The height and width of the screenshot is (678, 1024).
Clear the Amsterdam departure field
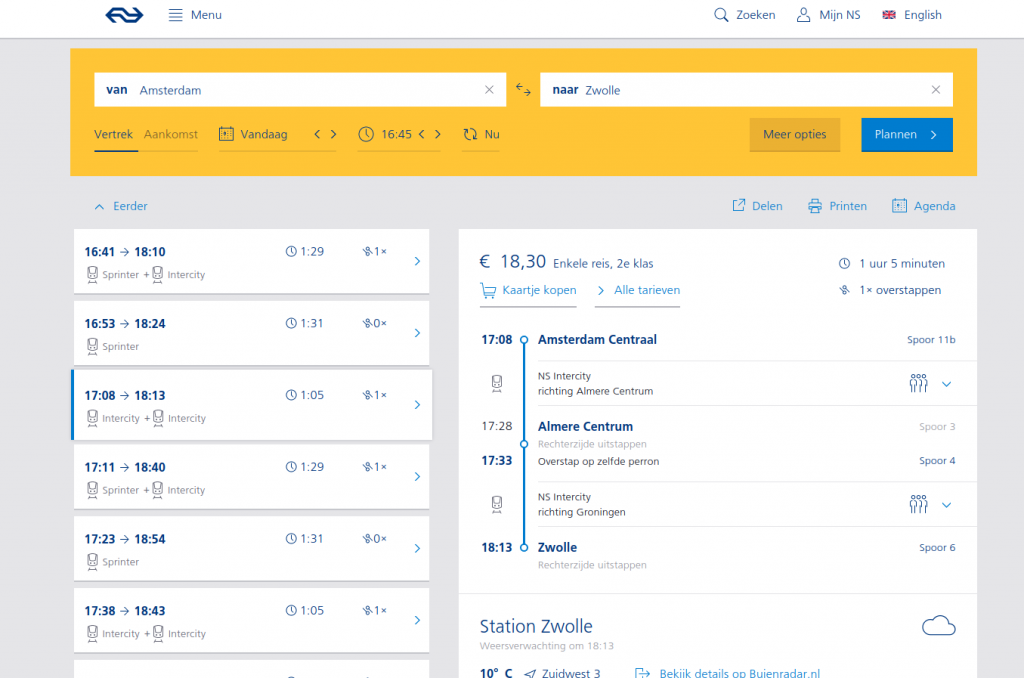[489, 90]
